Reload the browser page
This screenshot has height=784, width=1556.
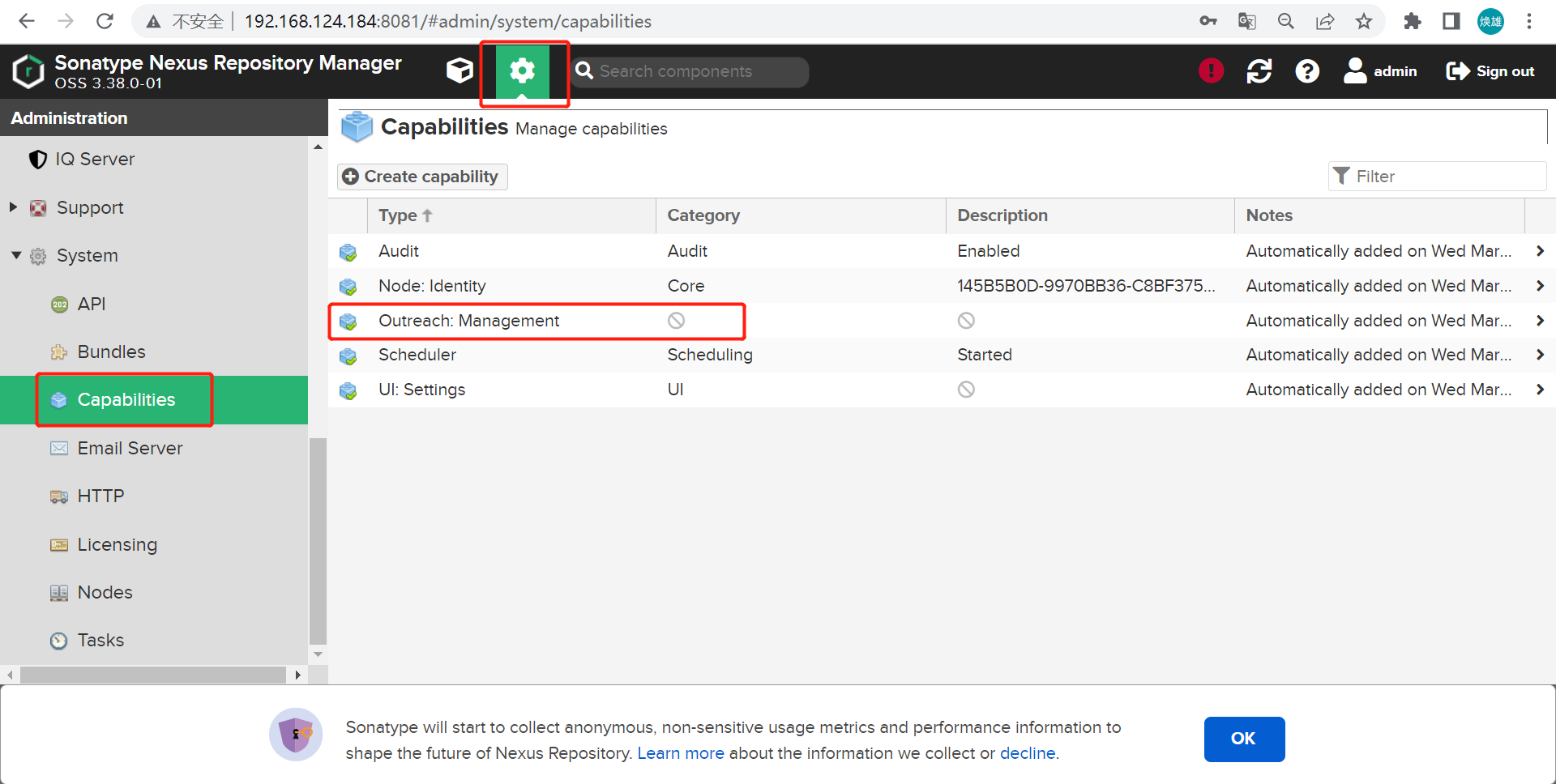tap(105, 21)
